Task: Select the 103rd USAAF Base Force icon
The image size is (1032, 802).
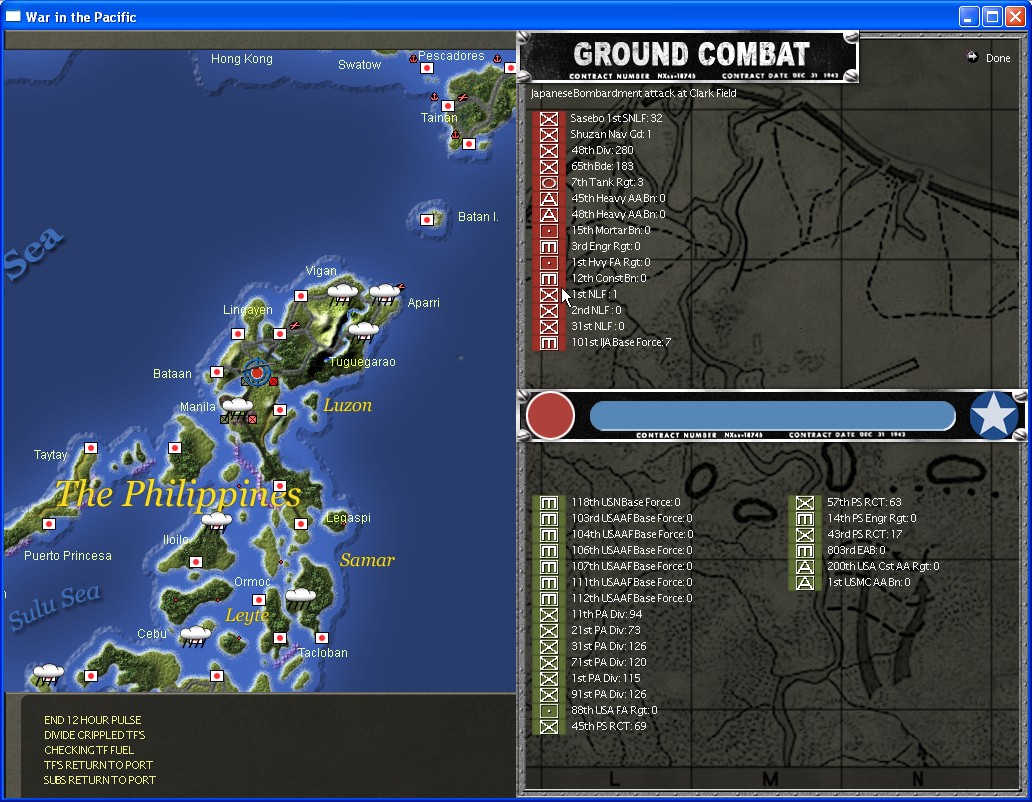Action: pos(549,519)
